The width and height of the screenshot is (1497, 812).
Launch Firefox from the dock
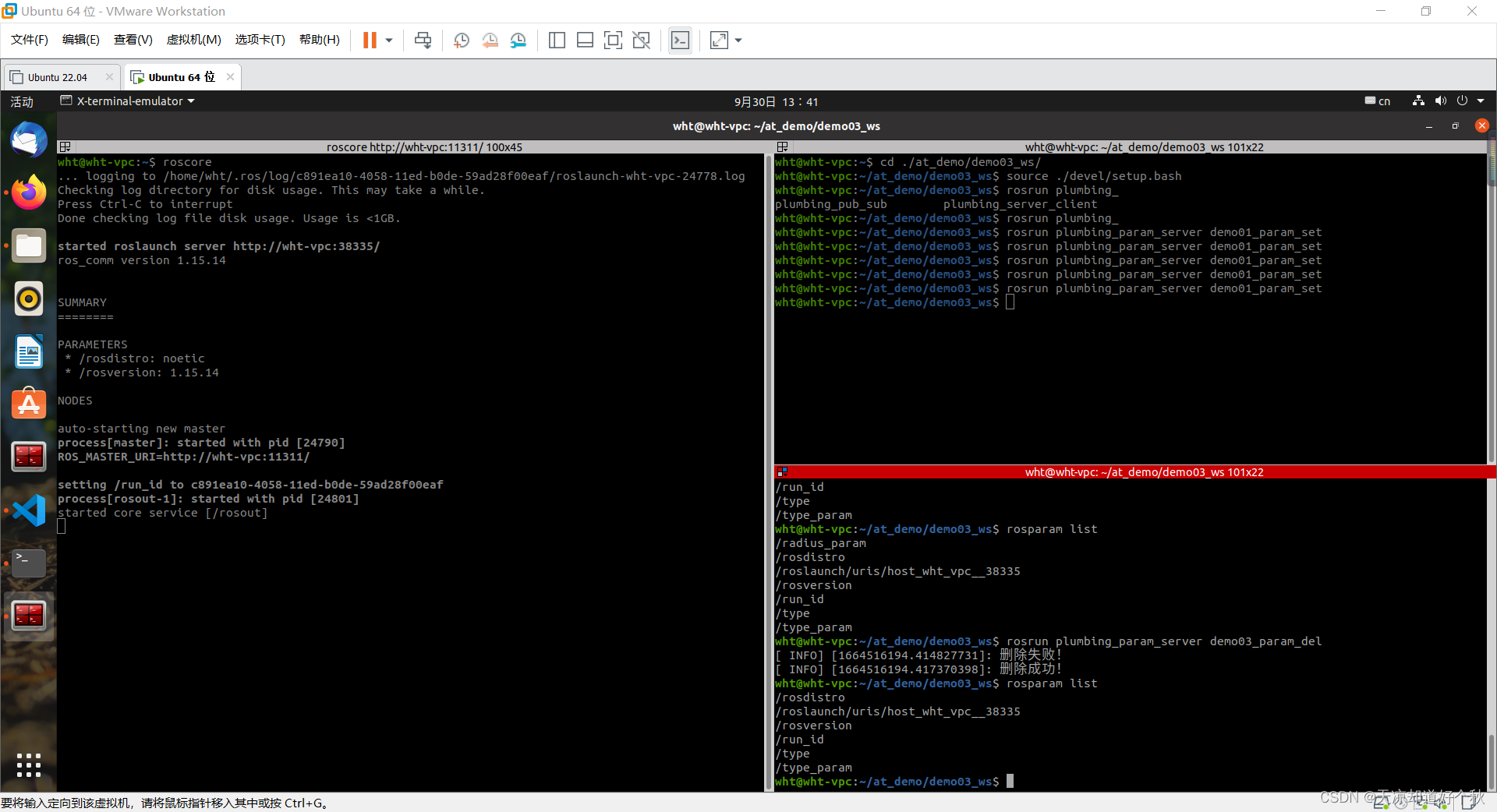click(29, 192)
